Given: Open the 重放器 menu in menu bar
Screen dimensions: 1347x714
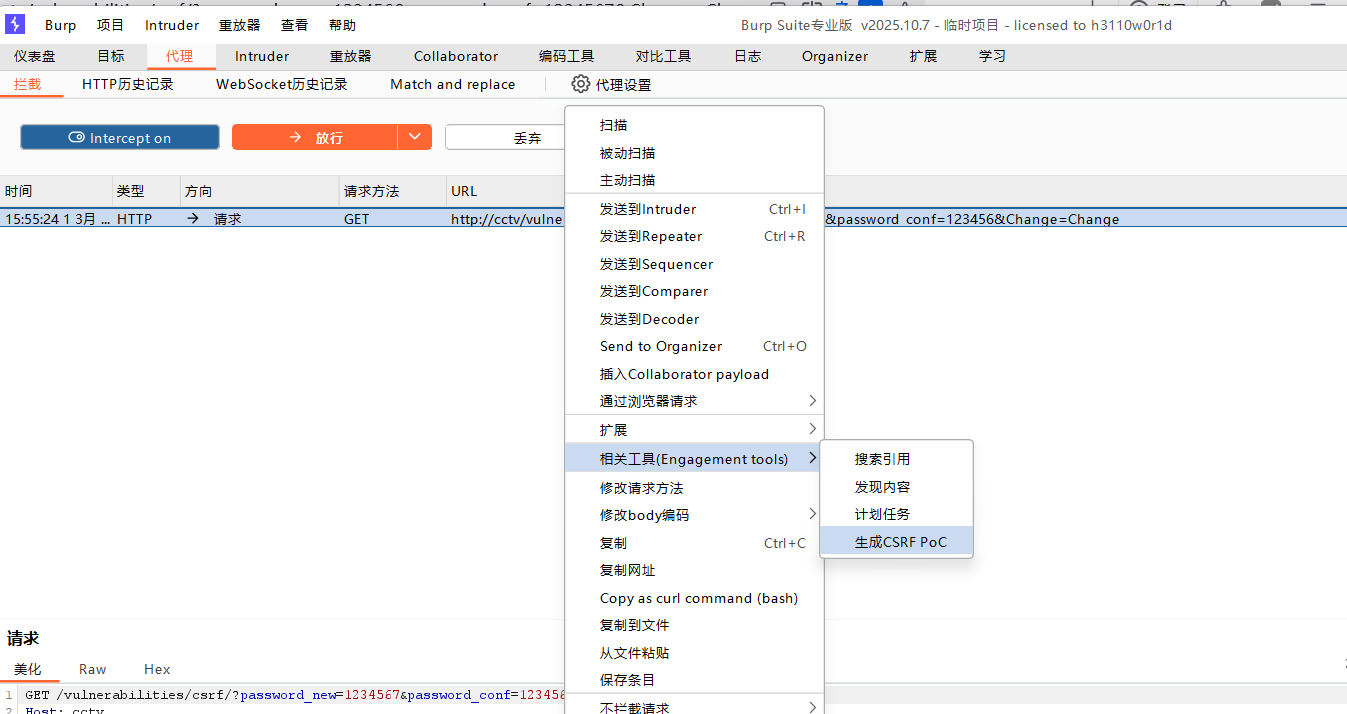Looking at the screenshot, I should (240, 25).
